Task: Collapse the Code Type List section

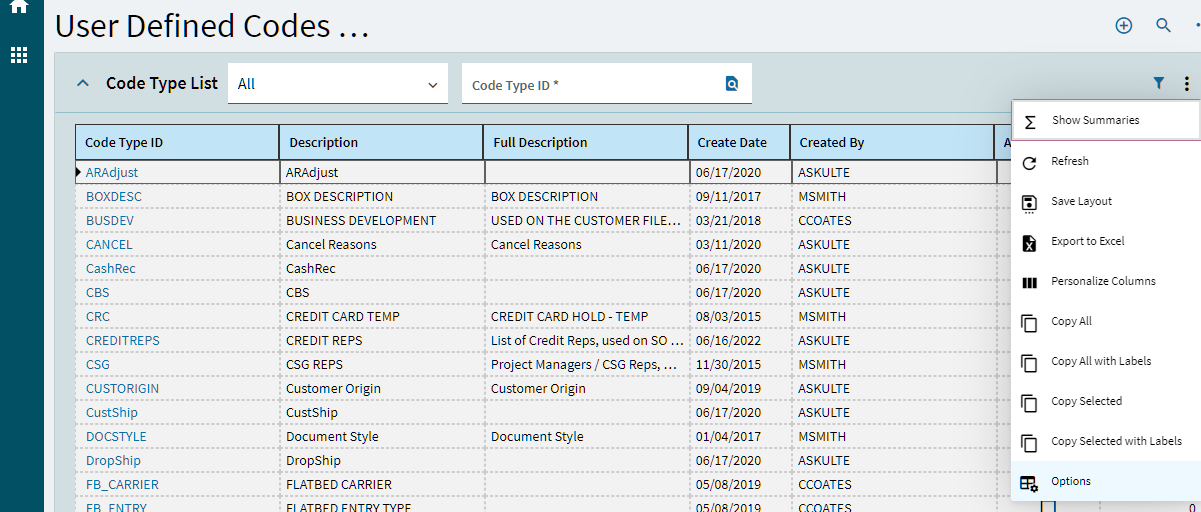Action: [83, 84]
